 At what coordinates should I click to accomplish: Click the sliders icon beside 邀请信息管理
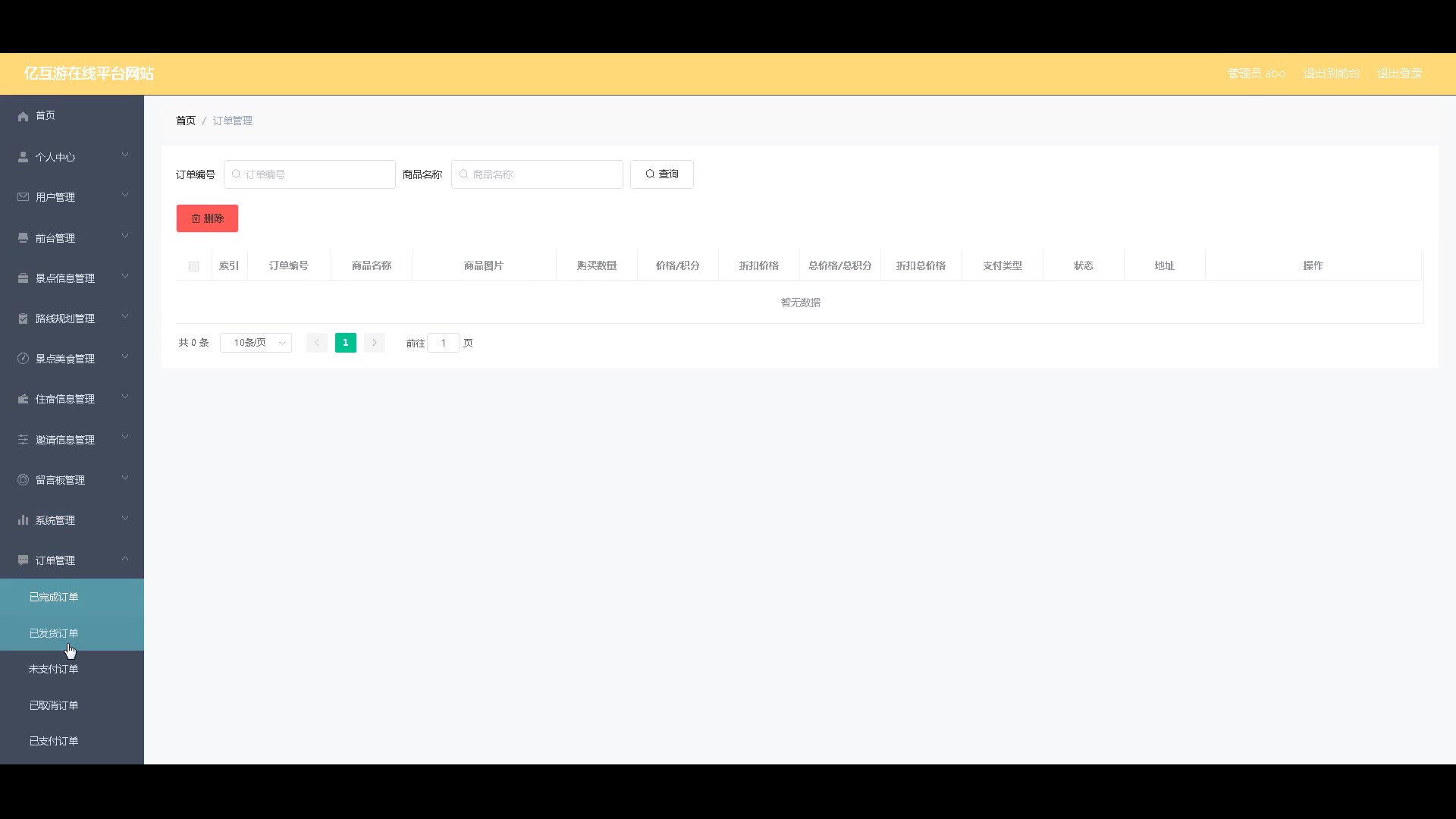click(23, 440)
